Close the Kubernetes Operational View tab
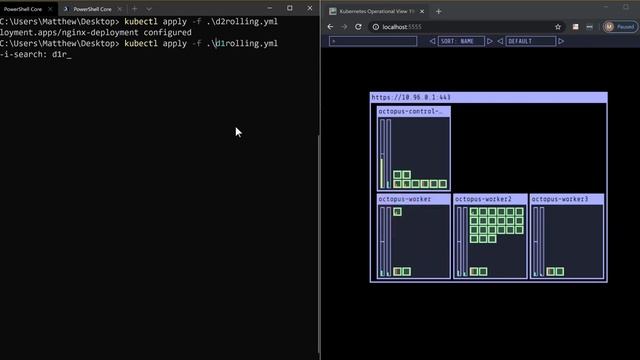This screenshot has width=640, height=360. click(x=422, y=11)
